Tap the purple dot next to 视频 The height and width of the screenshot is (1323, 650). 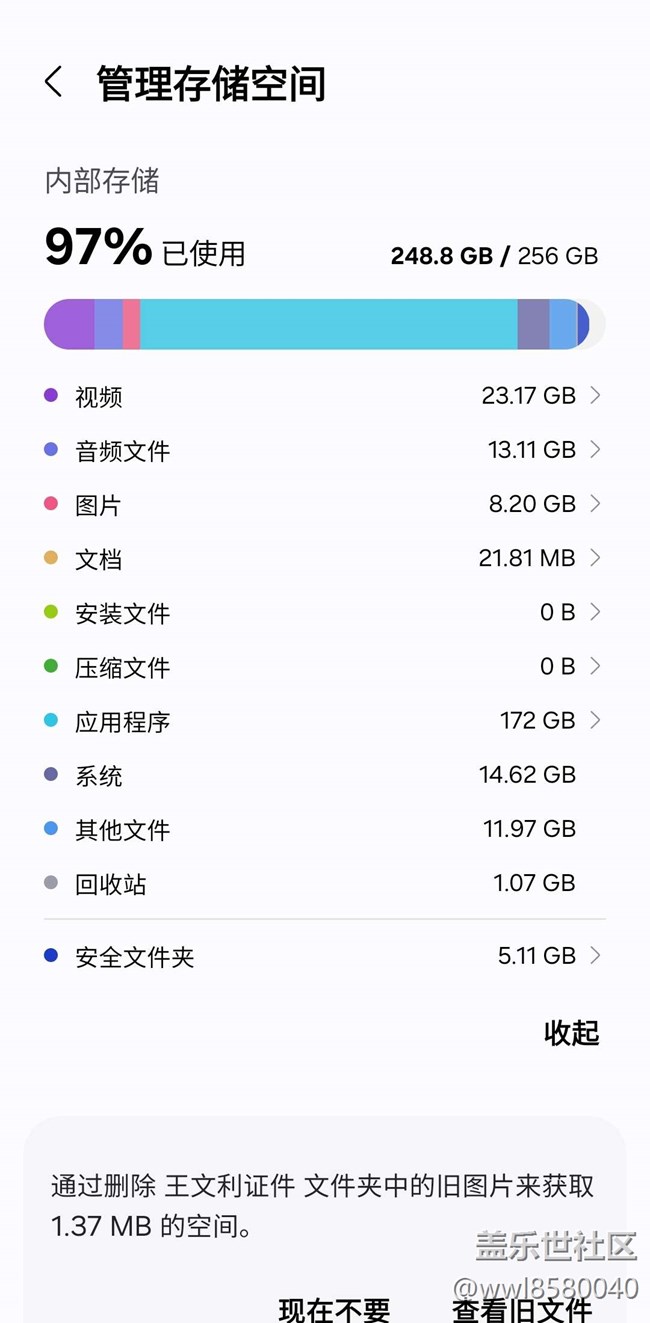[x=51, y=396]
